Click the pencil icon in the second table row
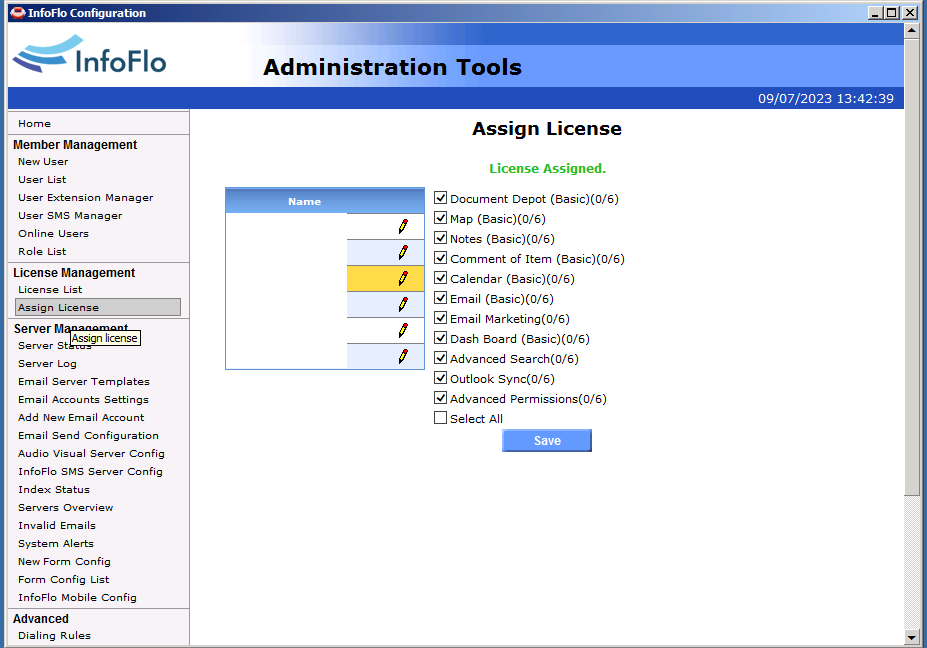This screenshot has width=927, height=648. [403, 252]
